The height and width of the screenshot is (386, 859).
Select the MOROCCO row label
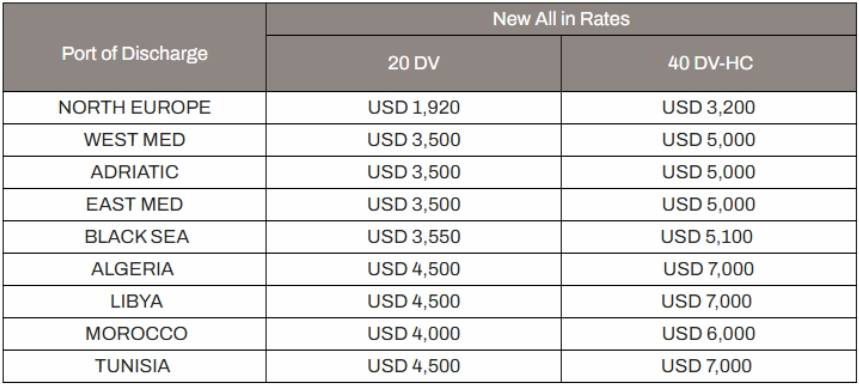134,334
